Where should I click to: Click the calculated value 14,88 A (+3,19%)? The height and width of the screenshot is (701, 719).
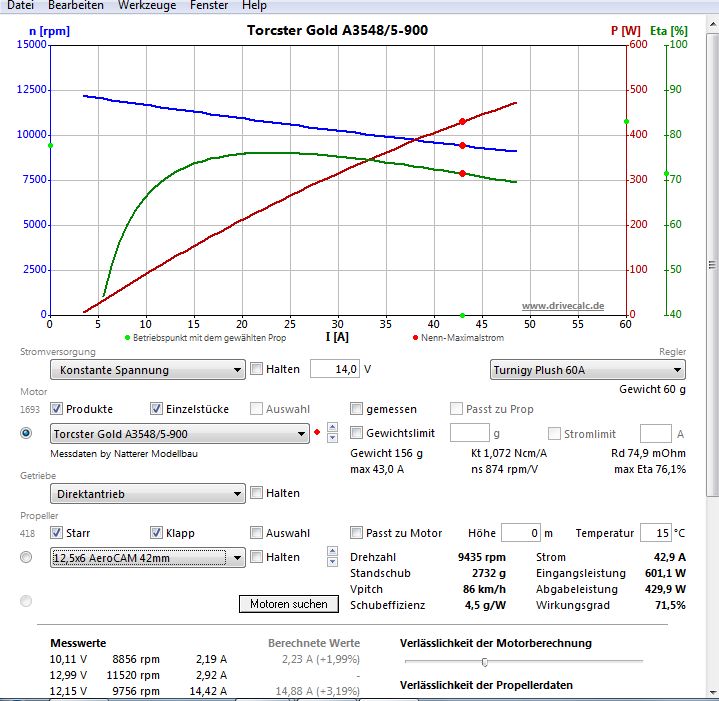[317, 691]
